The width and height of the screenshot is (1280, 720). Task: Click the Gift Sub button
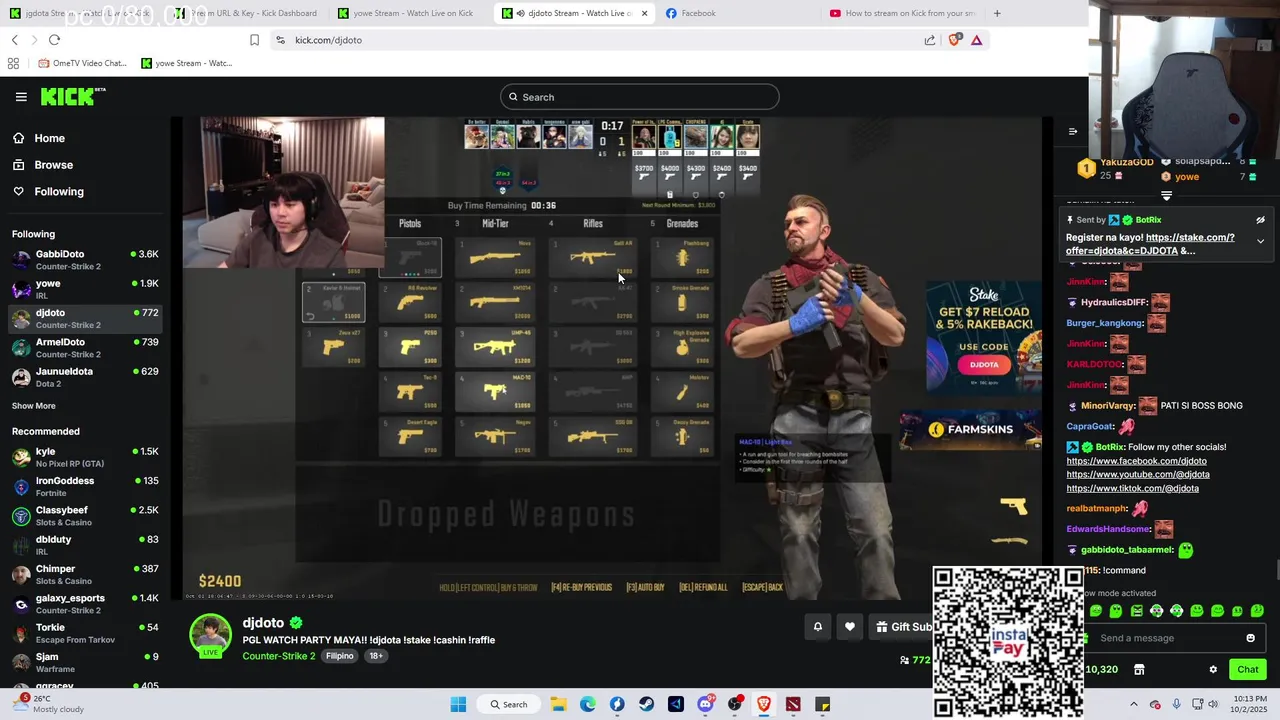(x=901, y=627)
